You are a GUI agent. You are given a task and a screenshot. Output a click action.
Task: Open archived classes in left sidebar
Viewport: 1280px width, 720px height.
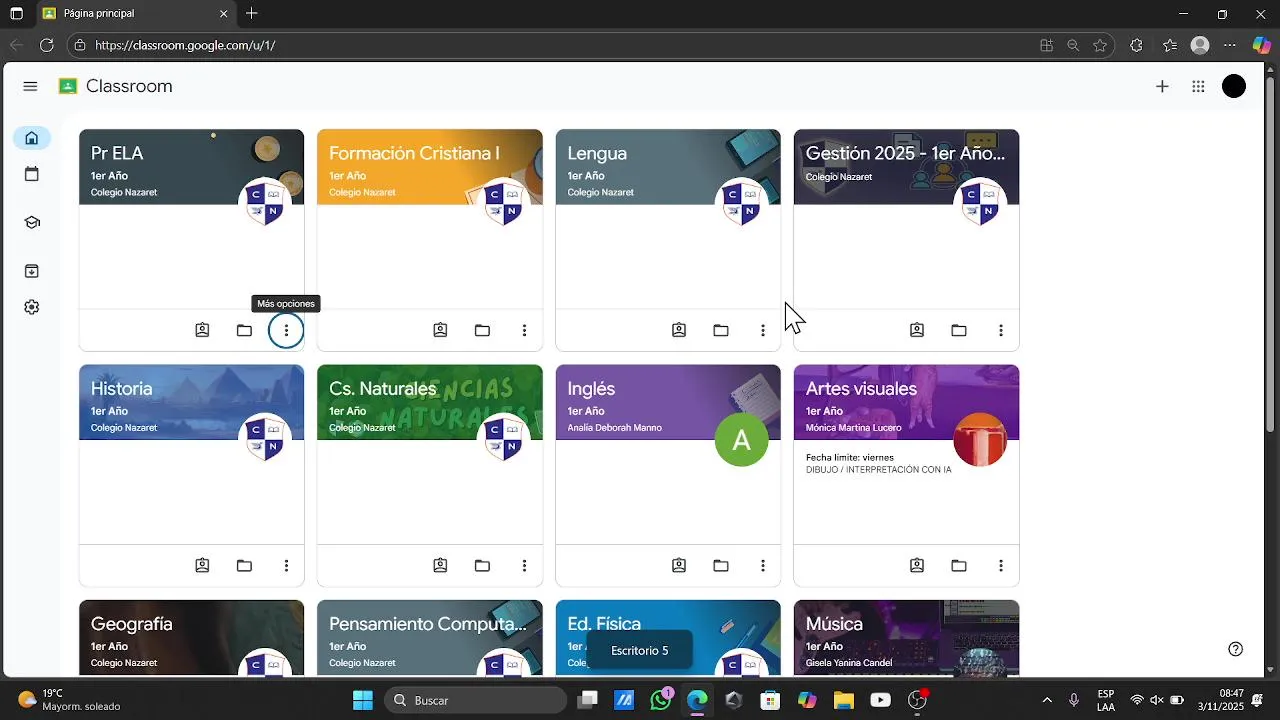tap(32, 271)
